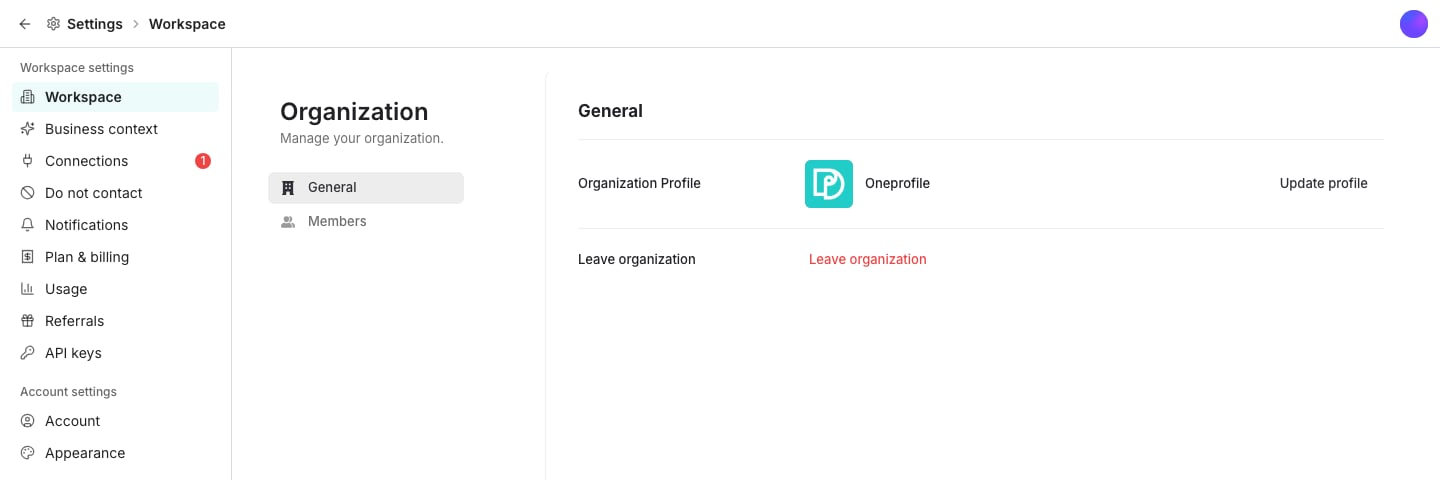Click the Plan & billing receipt icon
Viewport: 1440px width, 480px height.
point(28,257)
